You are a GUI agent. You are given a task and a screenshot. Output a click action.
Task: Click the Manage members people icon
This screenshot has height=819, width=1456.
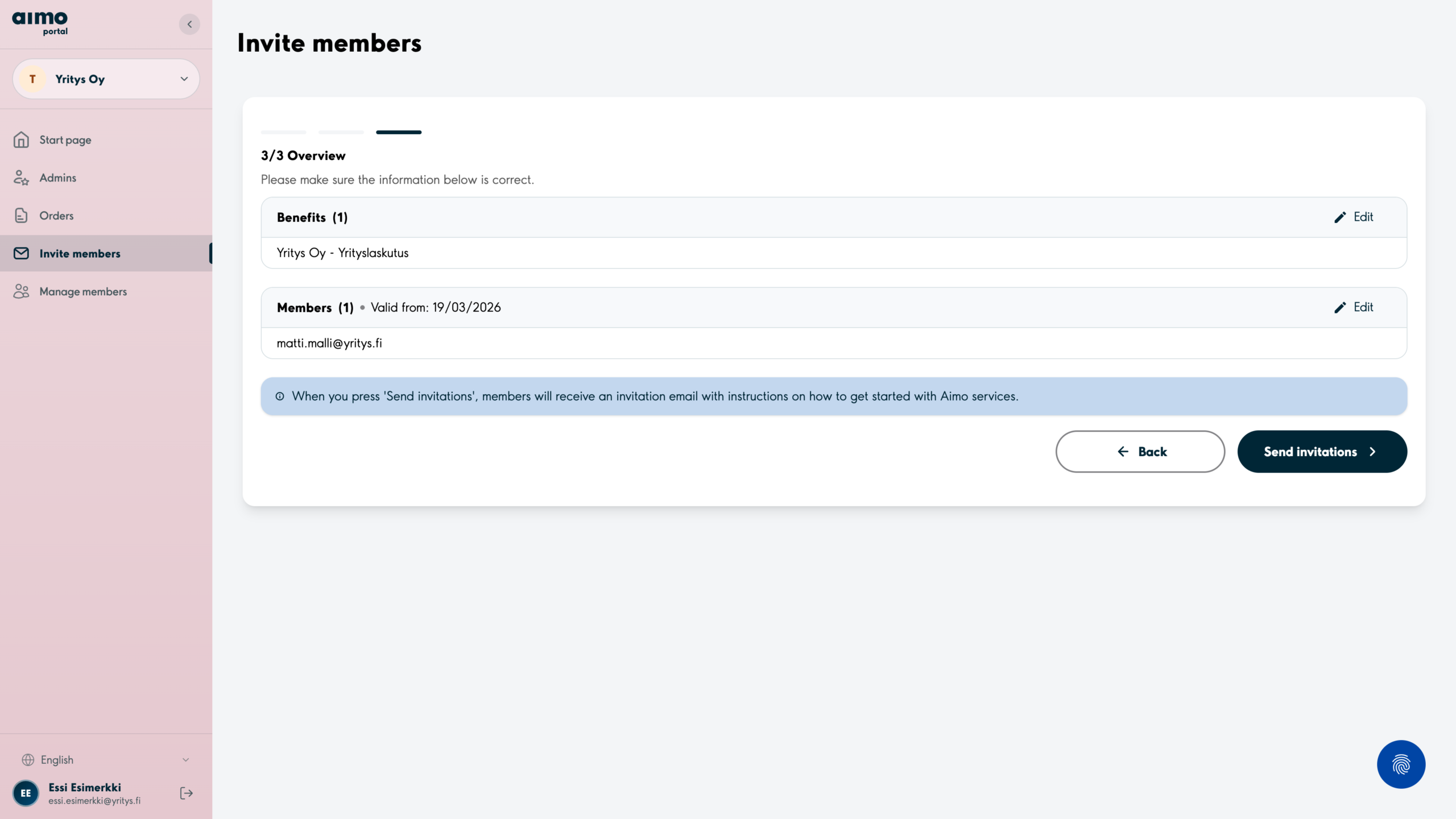point(21,291)
